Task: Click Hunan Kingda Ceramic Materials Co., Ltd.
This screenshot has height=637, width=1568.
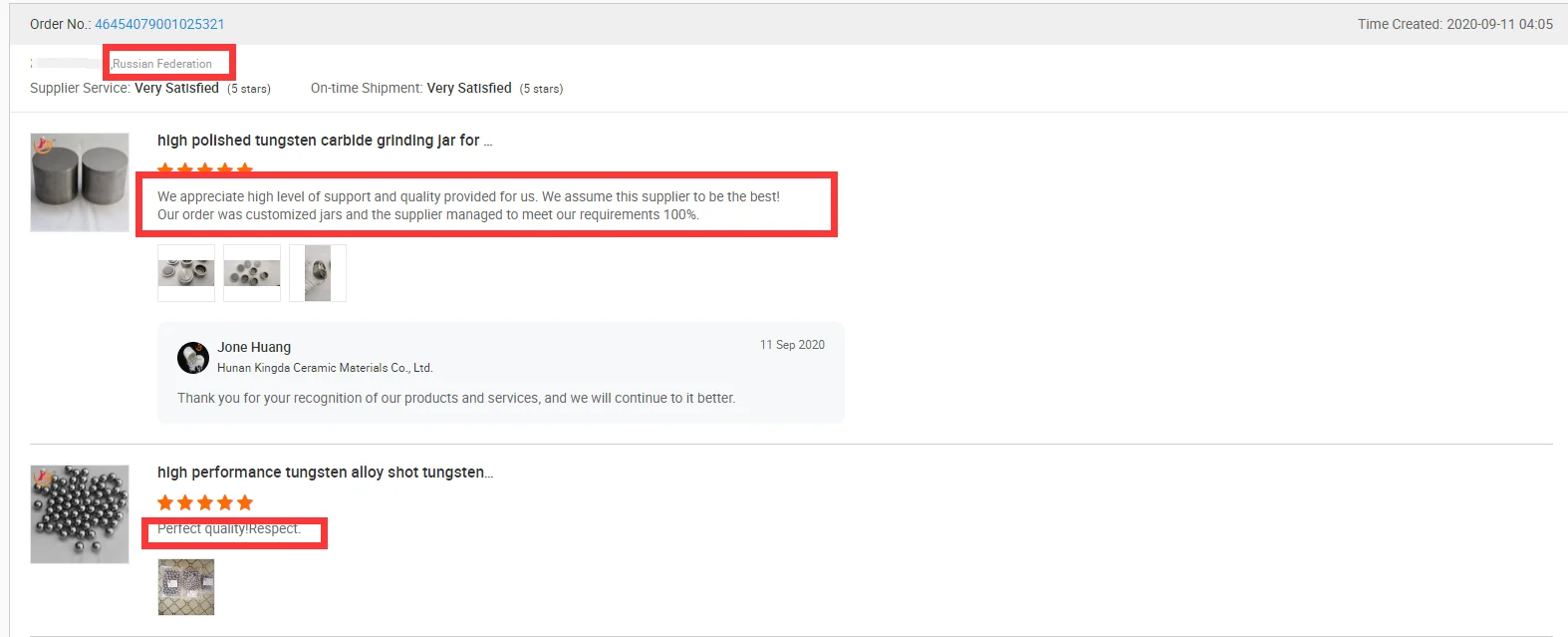Action: click(x=325, y=368)
